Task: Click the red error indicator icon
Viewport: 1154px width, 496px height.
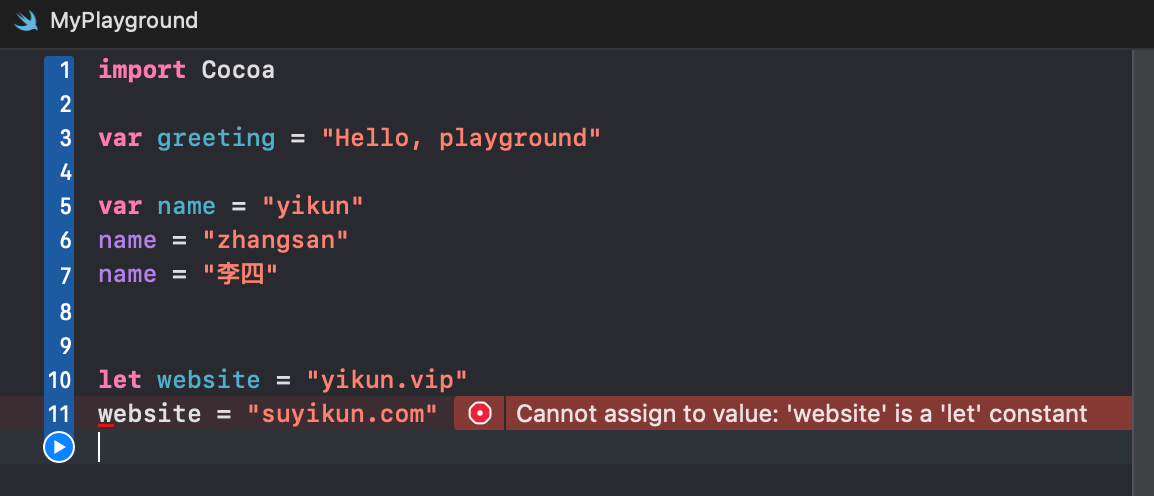Action: pos(480,413)
